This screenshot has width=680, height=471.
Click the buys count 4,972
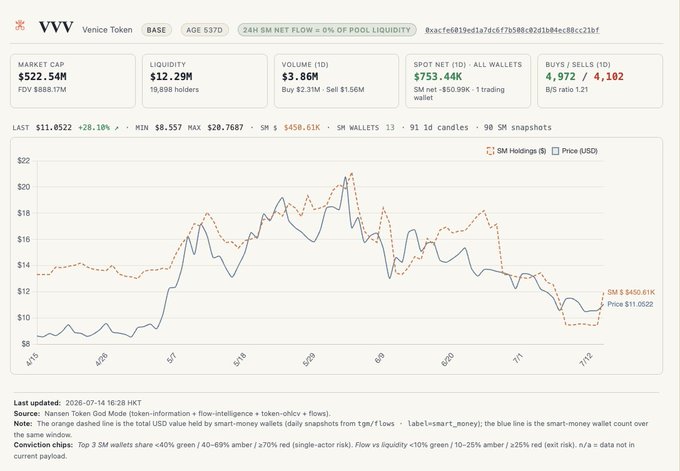point(560,77)
